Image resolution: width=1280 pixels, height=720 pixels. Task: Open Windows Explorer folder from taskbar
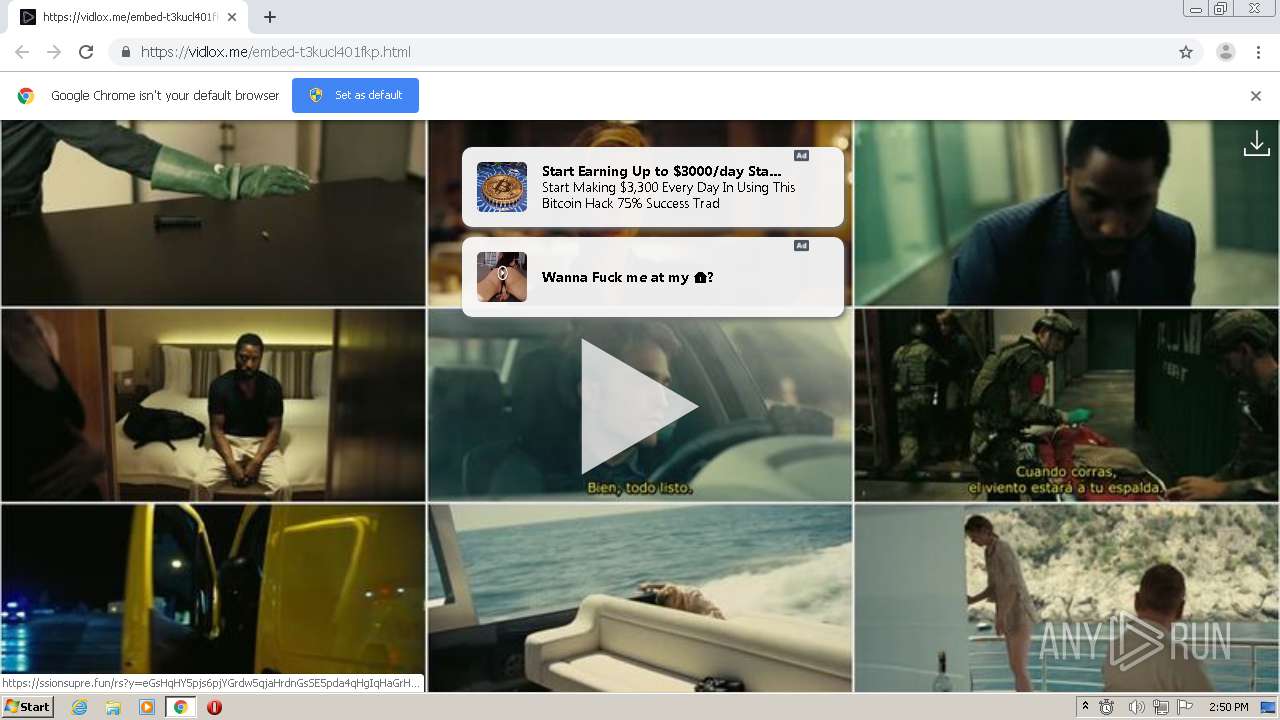(x=113, y=707)
